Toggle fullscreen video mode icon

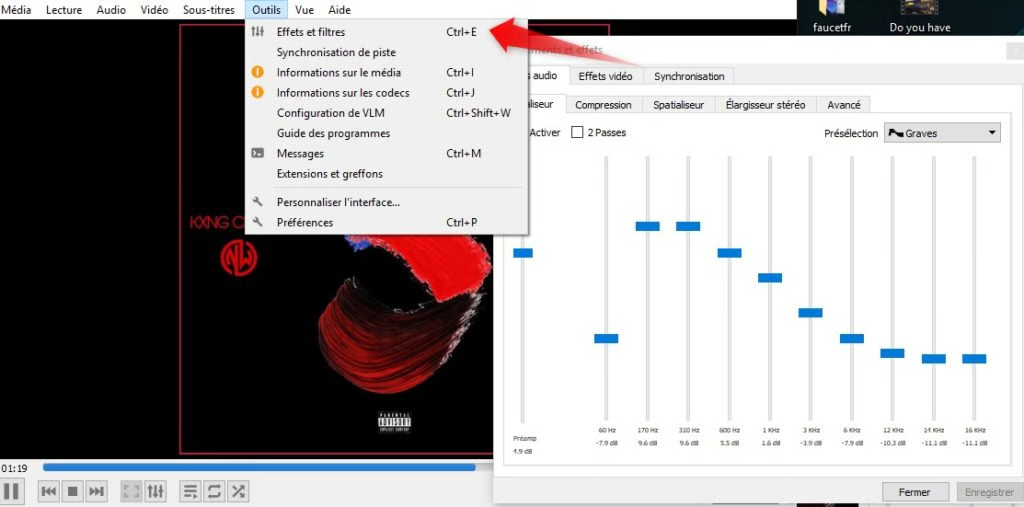tap(131, 491)
